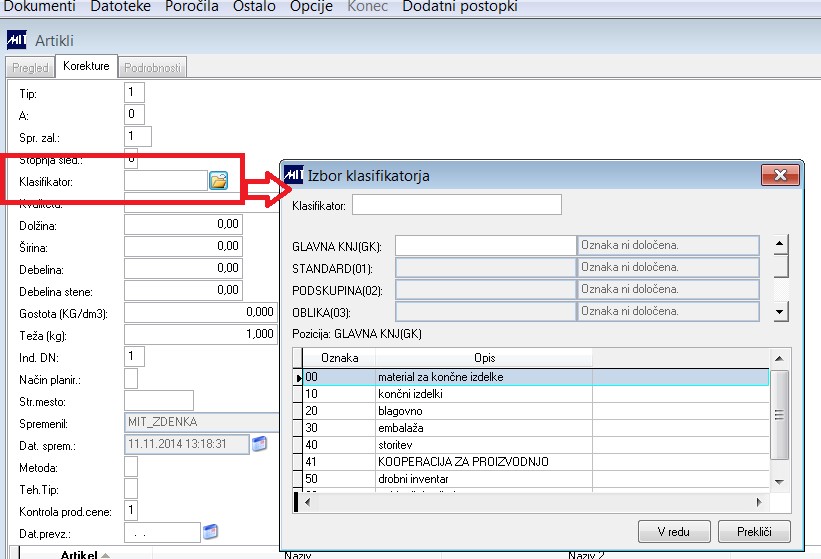Open the Klasifikator folder browse icon
The image size is (821, 559).
(218, 181)
